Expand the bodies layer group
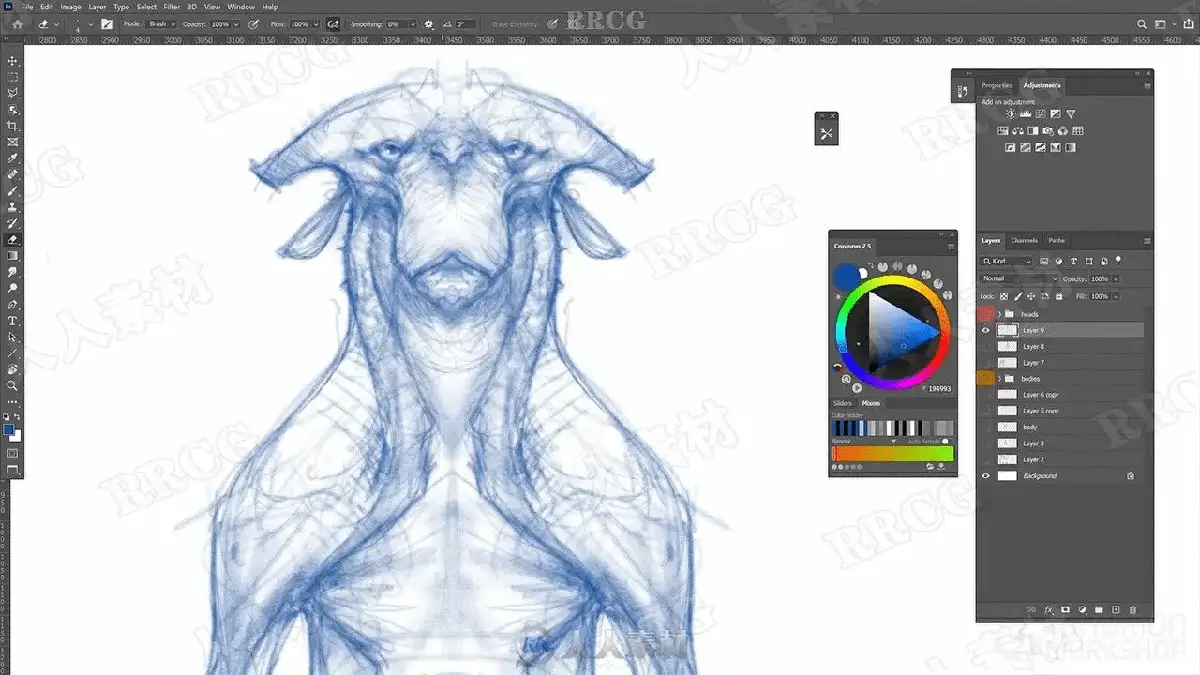Image resolution: width=1200 pixels, height=675 pixels. point(999,379)
